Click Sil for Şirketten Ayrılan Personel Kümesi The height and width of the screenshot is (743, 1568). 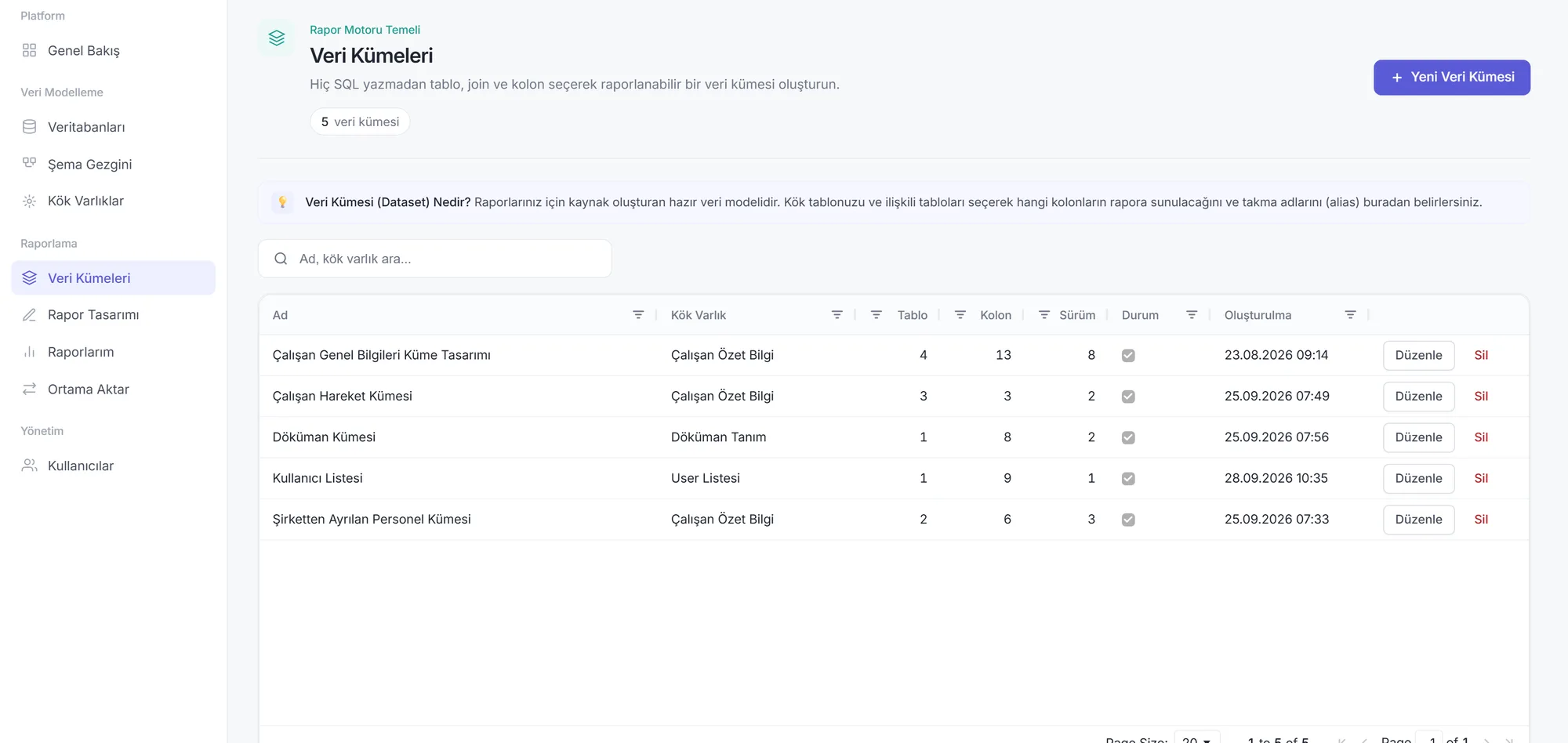1481,519
